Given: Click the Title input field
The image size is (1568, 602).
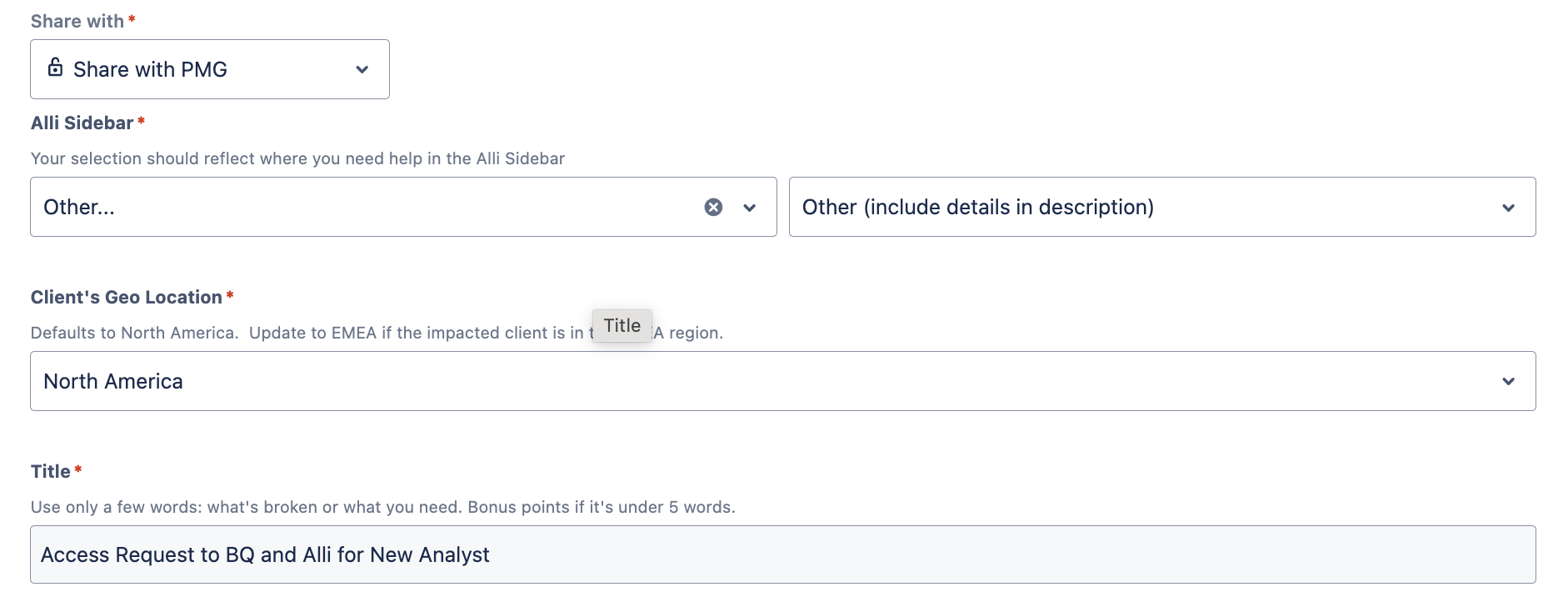Looking at the screenshot, I should [x=782, y=554].
